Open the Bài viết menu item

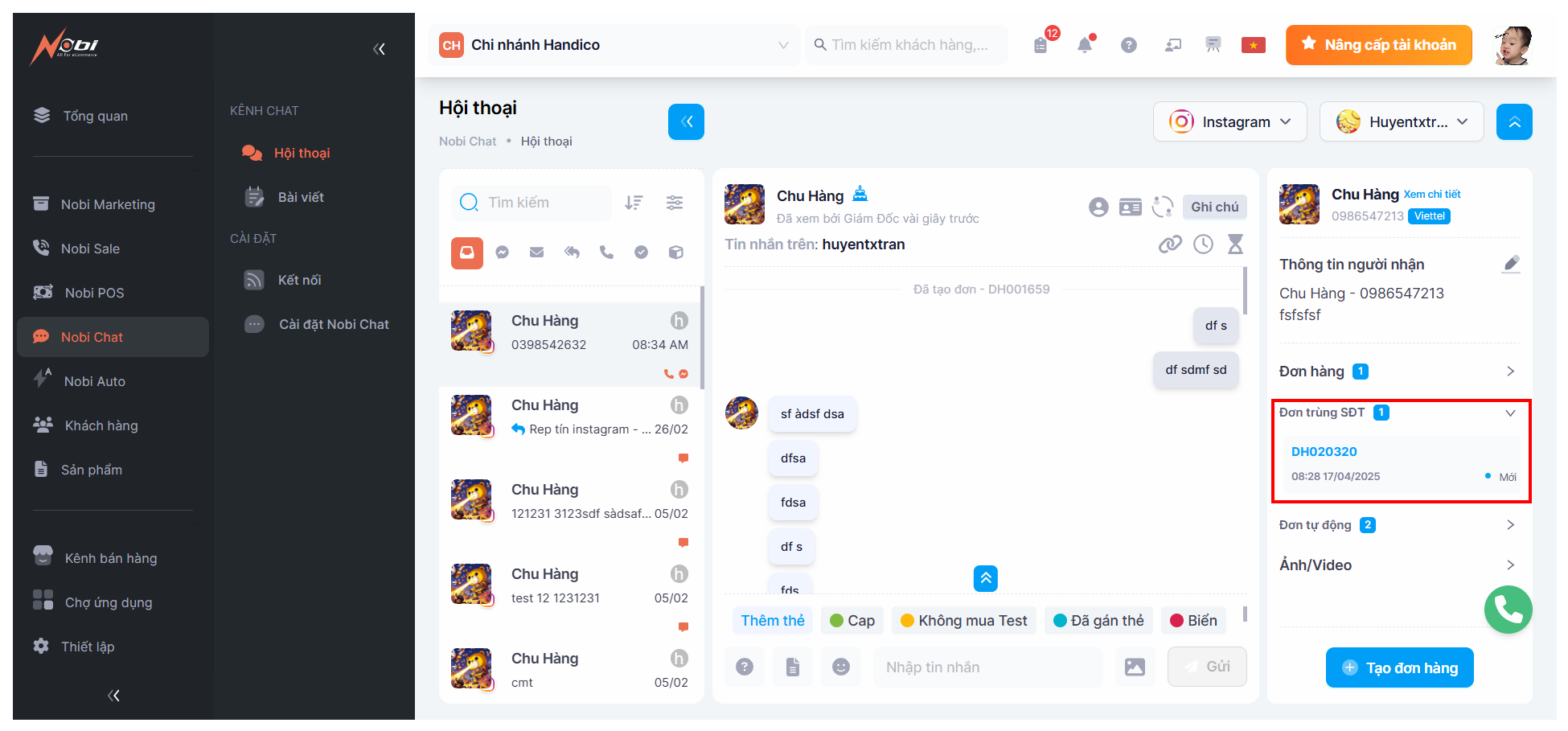click(301, 197)
